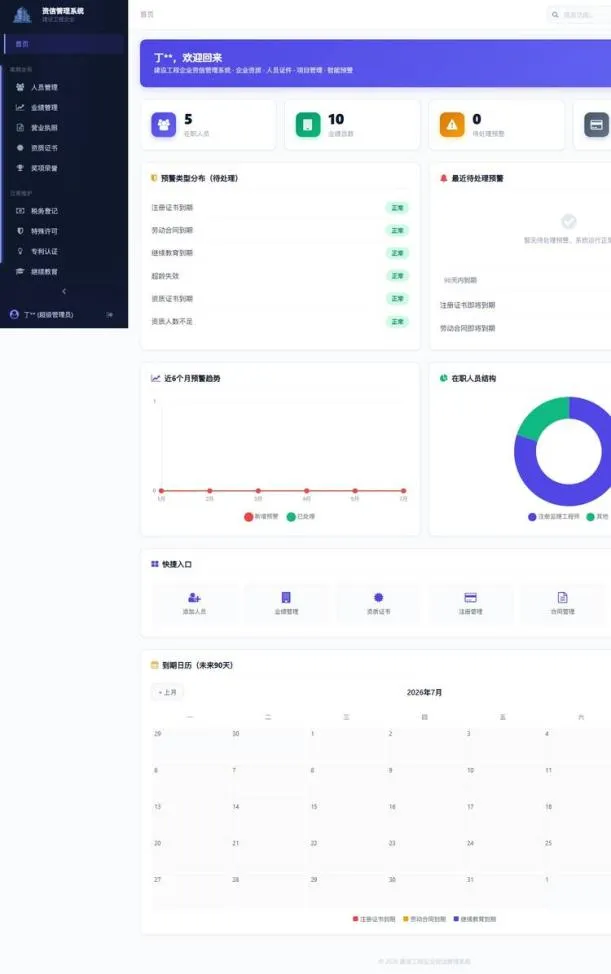Image resolution: width=611 pixels, height=974 pixels.
Task: Click the 2026年7月 calendar title
Action: pyautogui.click(x=424, y=693)
